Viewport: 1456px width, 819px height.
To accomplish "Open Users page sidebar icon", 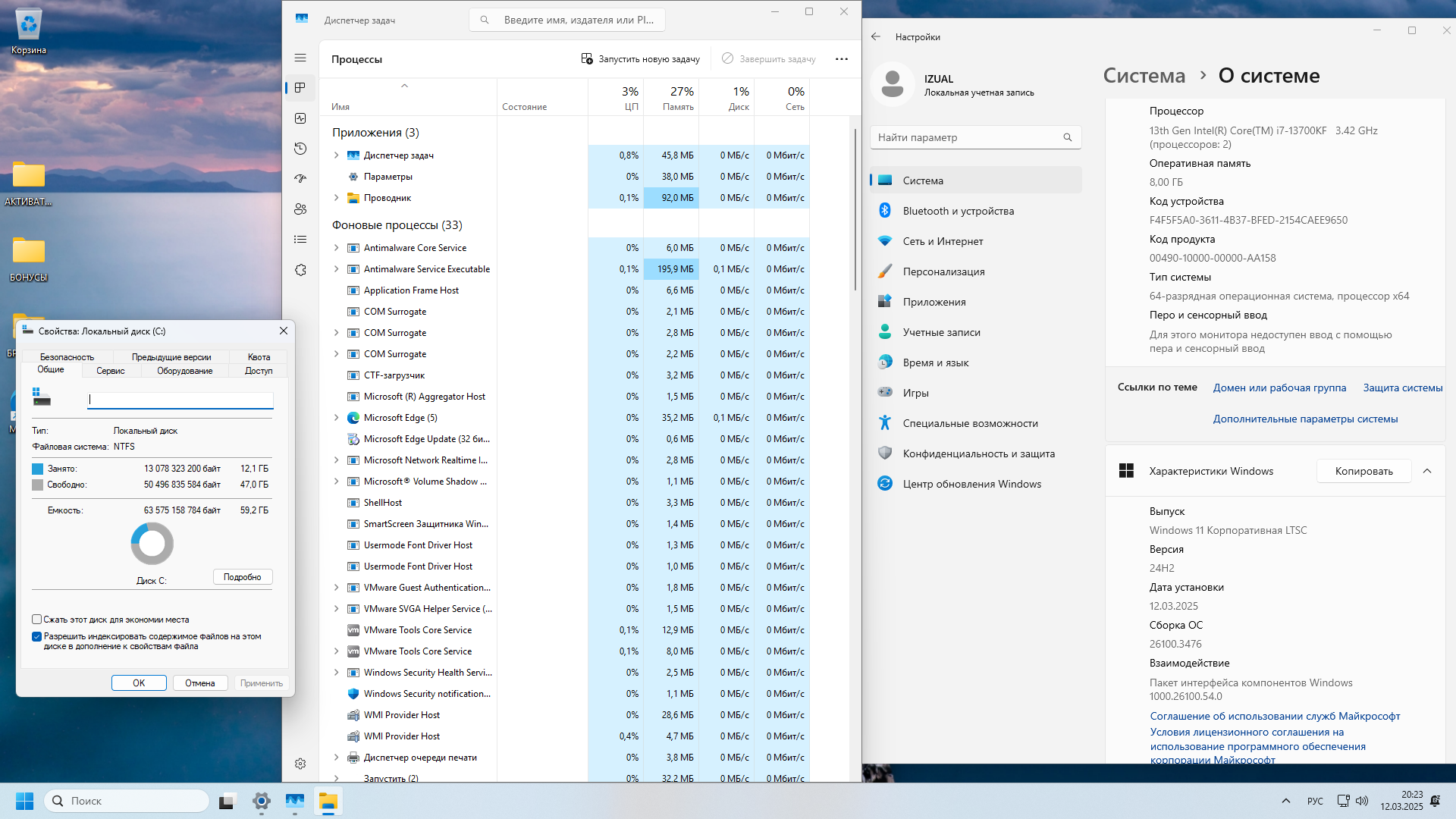I will pyautogui.click(x=300, y=209).
